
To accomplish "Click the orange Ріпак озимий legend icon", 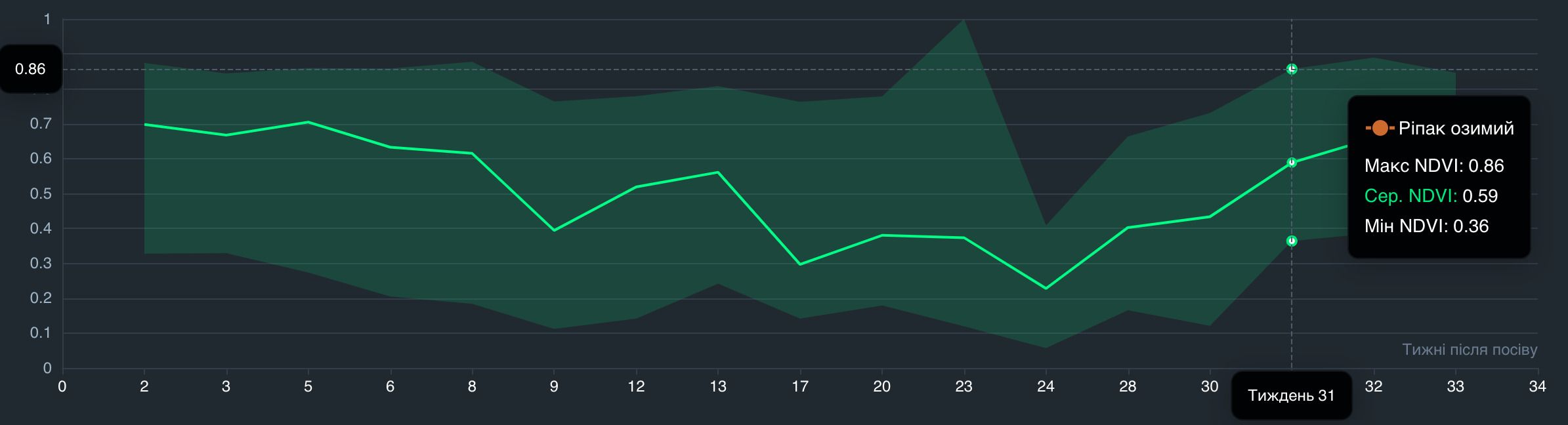I will (x=1379, y=129).
